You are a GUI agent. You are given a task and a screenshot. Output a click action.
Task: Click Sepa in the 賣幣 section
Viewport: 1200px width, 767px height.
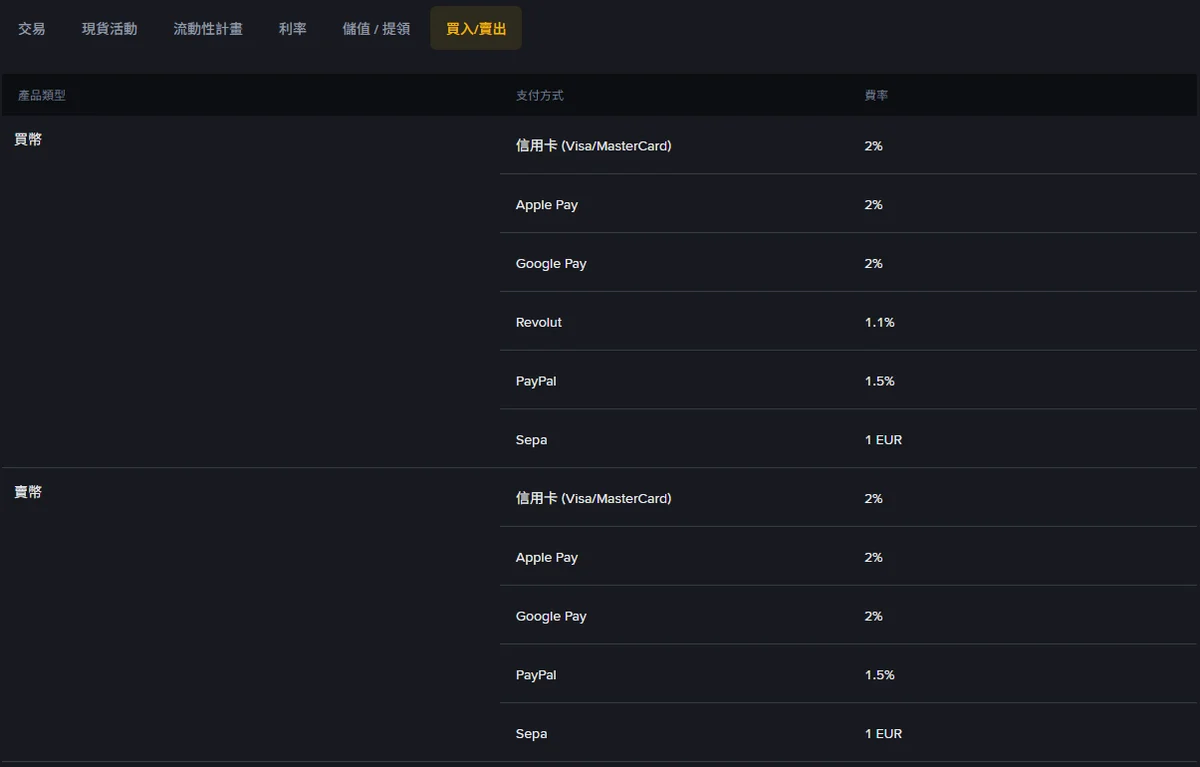(x=531, y=734)
